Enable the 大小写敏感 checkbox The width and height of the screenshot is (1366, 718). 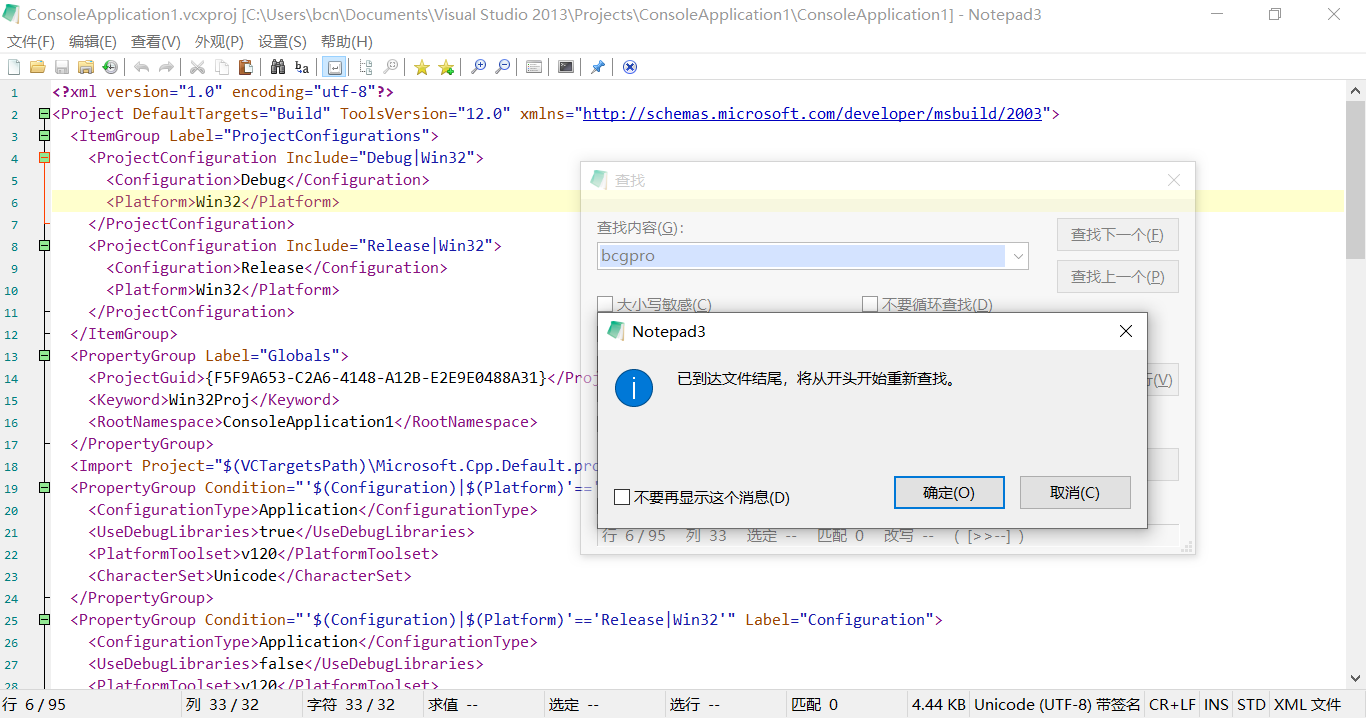[x=605, y=303]
